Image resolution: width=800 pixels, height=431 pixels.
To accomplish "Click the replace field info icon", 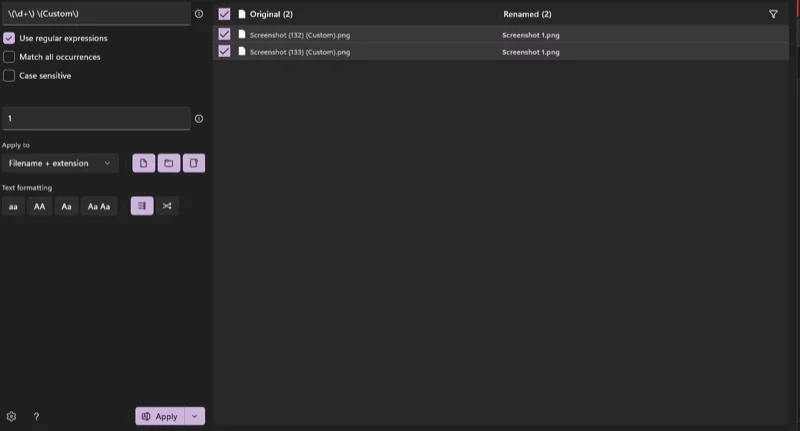I will pos(199,118).
